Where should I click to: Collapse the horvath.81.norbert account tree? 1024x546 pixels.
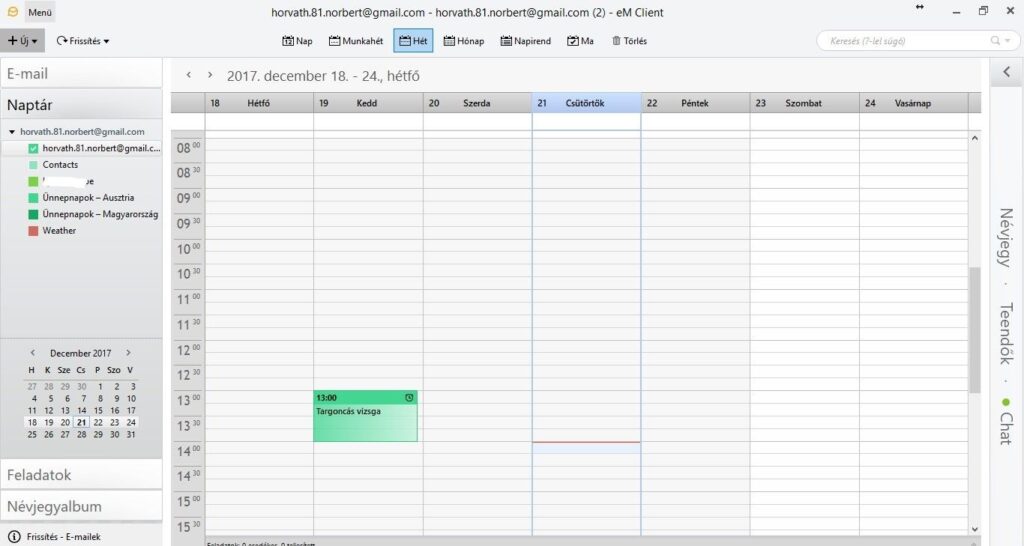click(x=12, y=131)
